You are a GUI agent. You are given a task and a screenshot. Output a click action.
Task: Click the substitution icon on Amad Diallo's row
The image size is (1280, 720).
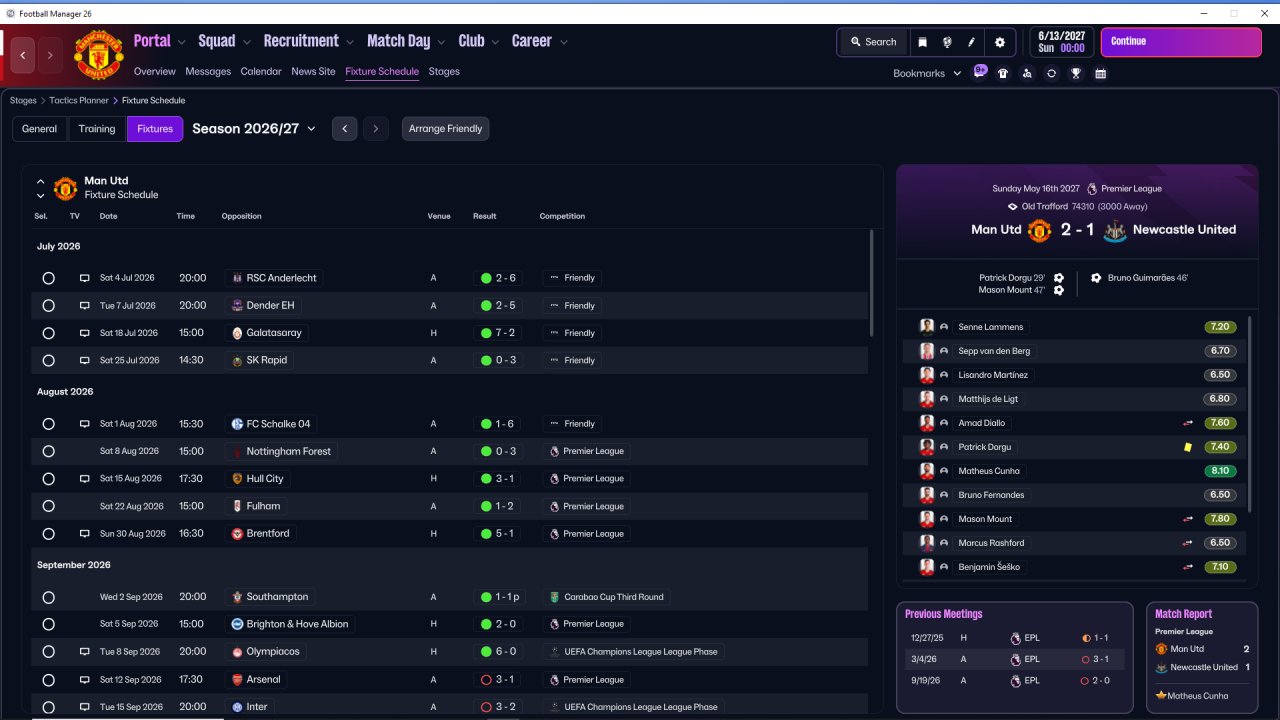1188,423
